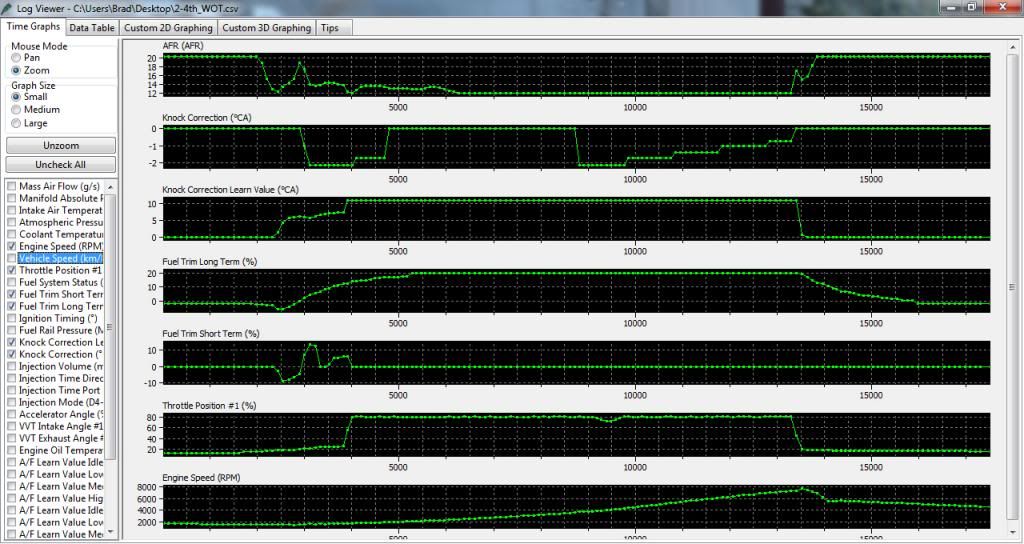Viewport: 1024px width, 544px height.
Task: Choose Medium graph size
Action: coord(16,110)
